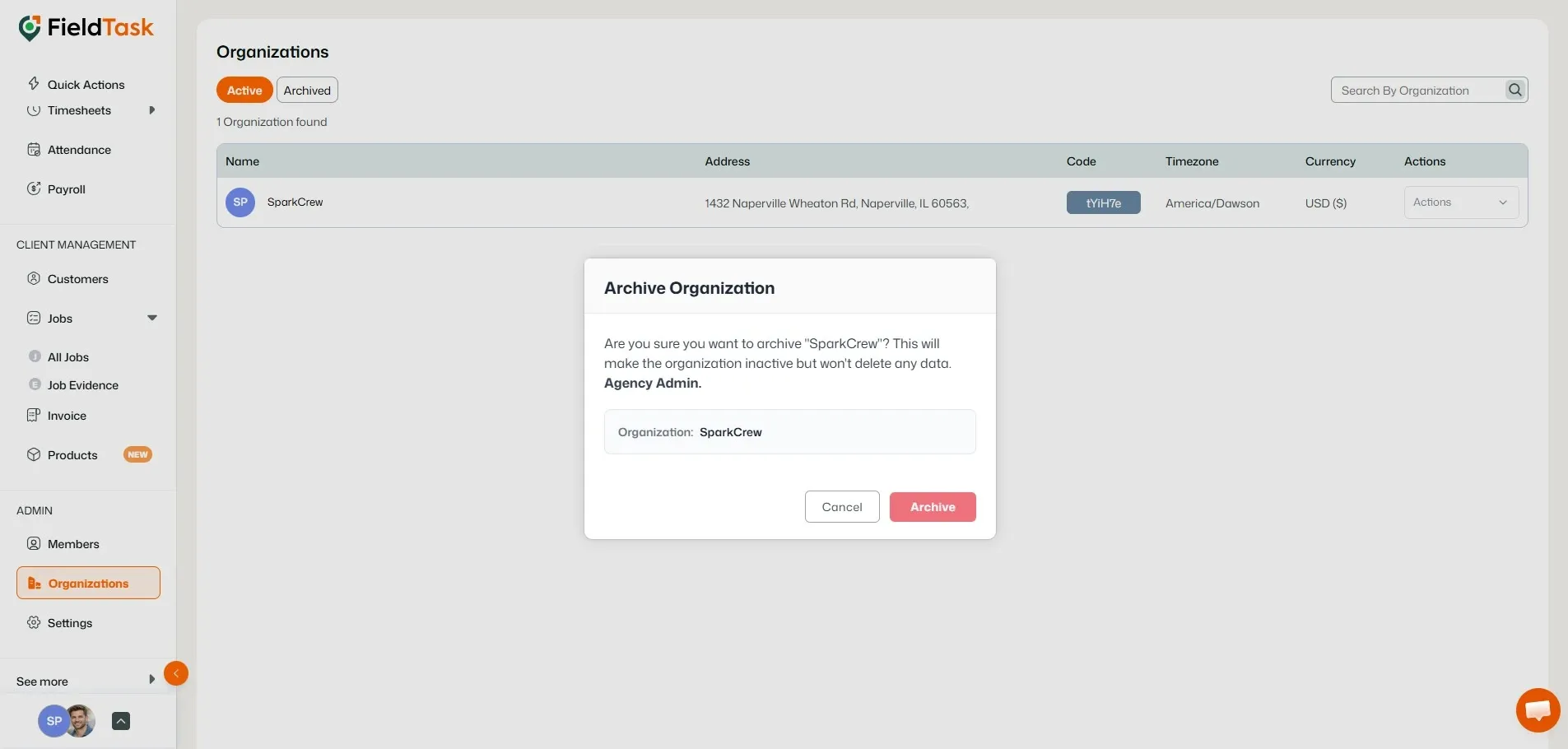Viewport: 1568px width, 749px height.
Task: Click the tYiH7e code badge
Action: point(1103,202)
